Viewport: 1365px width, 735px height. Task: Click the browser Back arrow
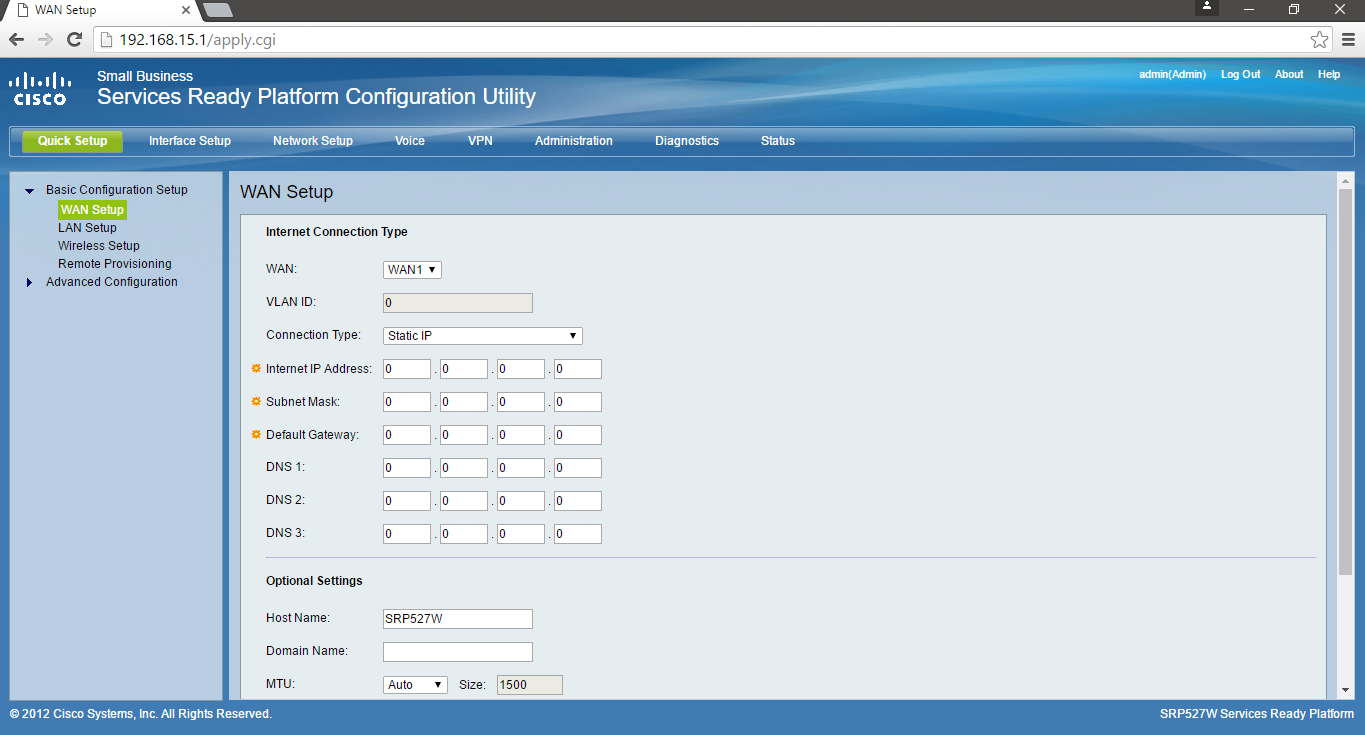point(16,40)
